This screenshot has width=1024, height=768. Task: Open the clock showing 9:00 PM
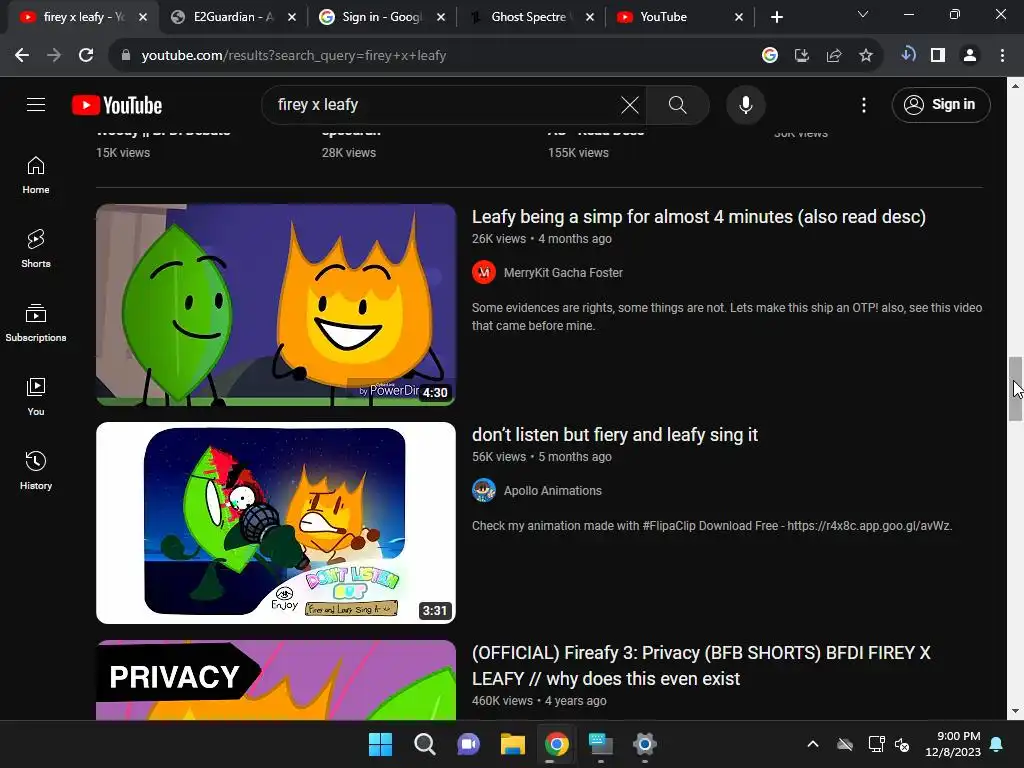[x=953, y=744]
